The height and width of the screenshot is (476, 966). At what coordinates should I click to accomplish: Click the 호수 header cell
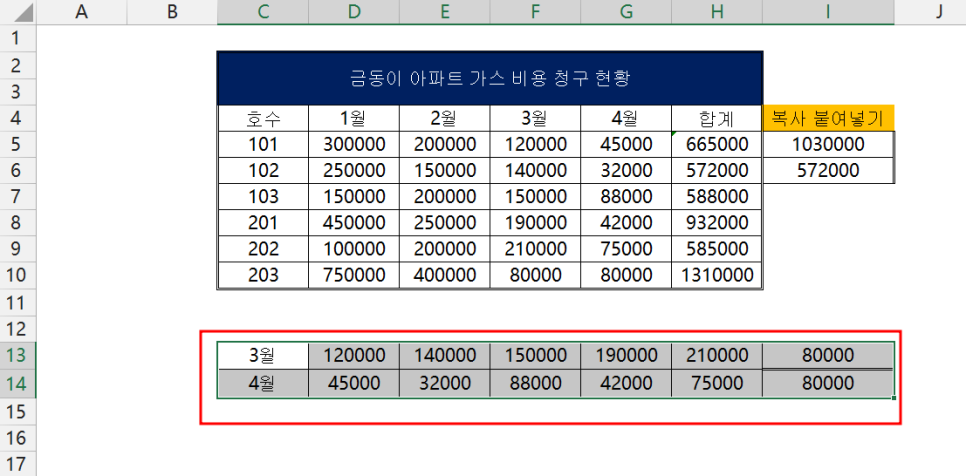pos(263,118)
